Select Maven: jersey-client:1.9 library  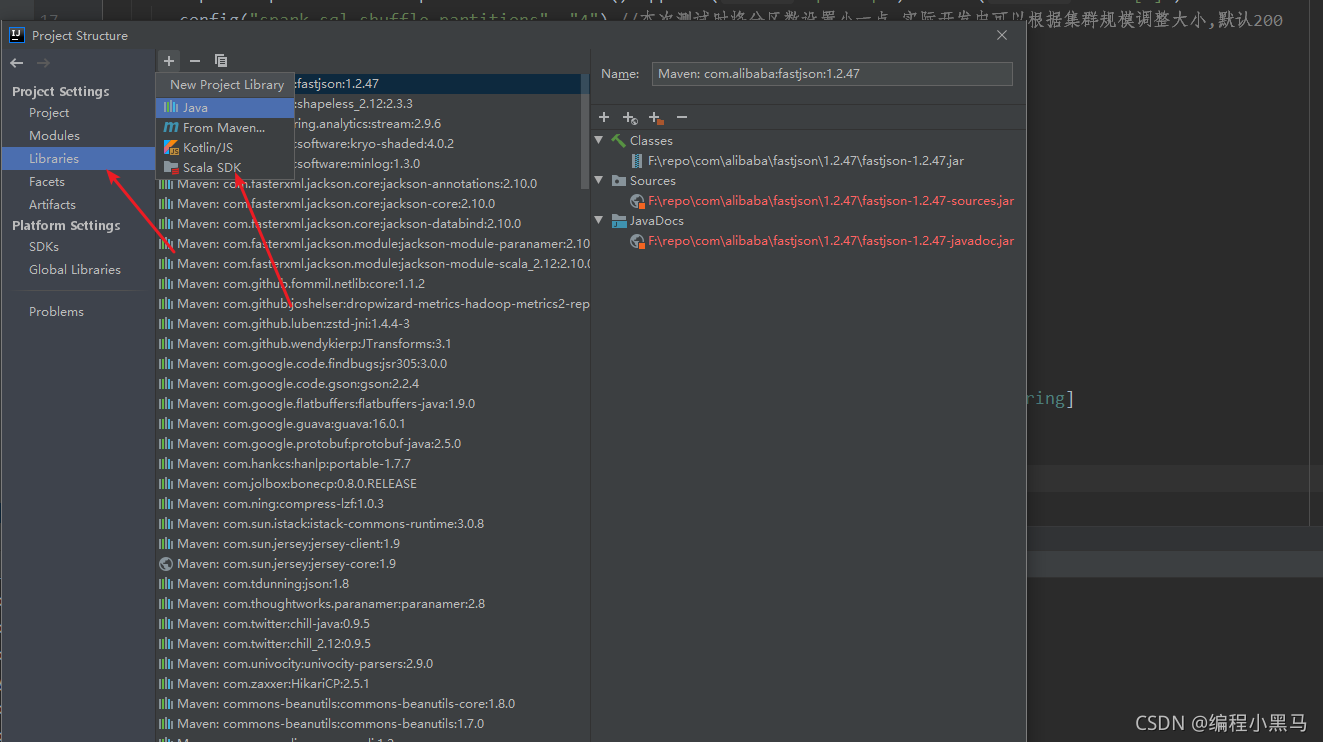[x=289, y=543]
